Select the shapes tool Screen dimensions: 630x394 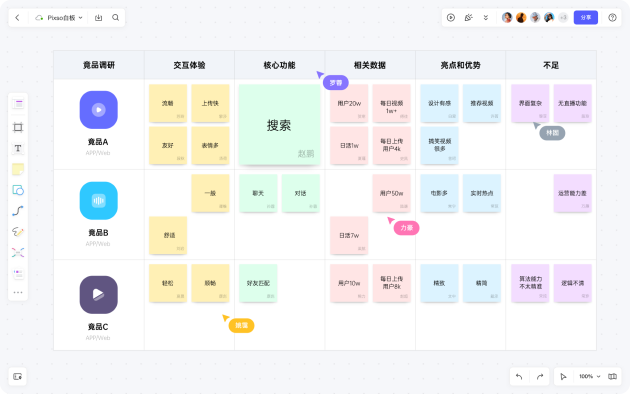[x=18, y=190]
